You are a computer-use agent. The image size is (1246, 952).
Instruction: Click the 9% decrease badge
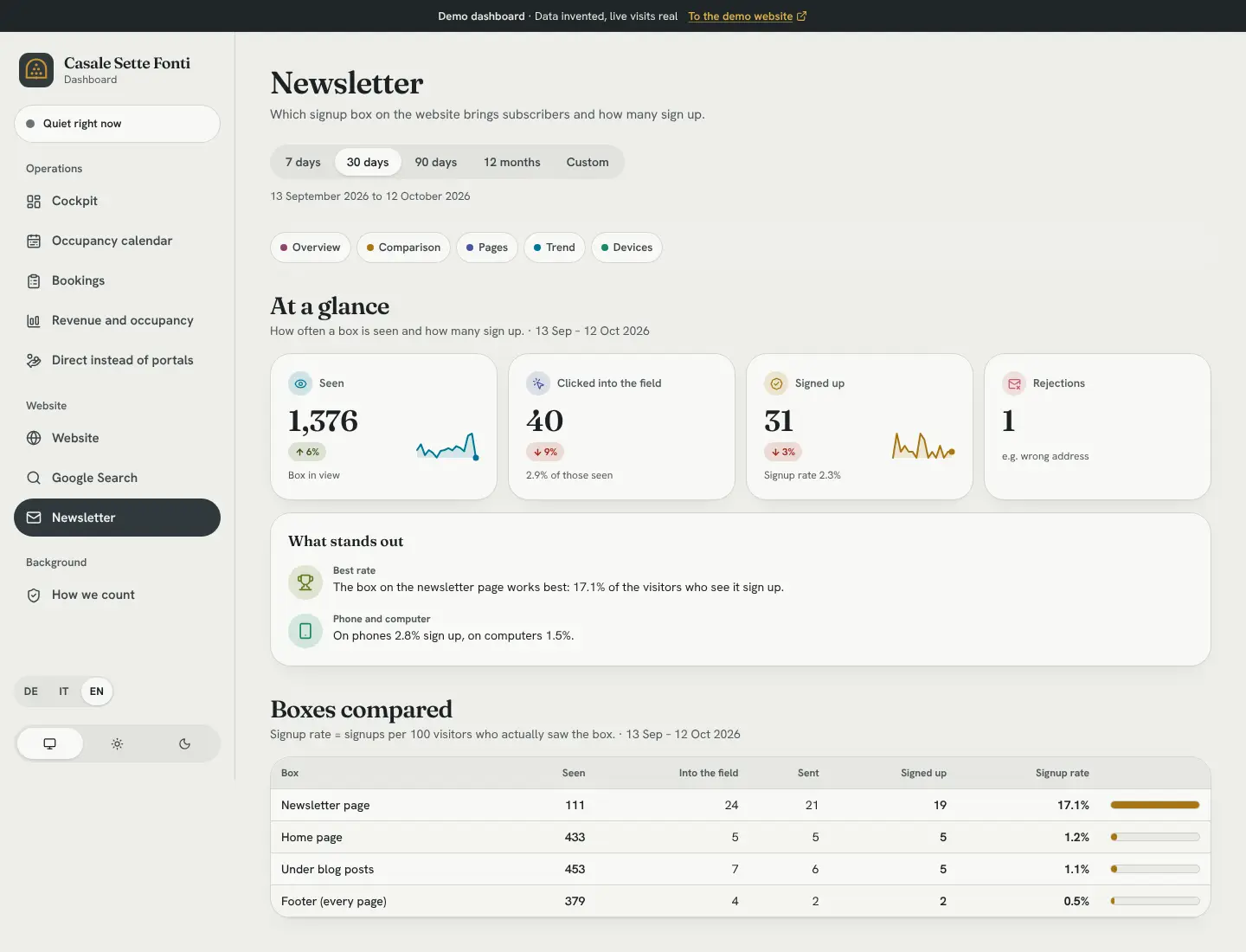coord(545,452)
